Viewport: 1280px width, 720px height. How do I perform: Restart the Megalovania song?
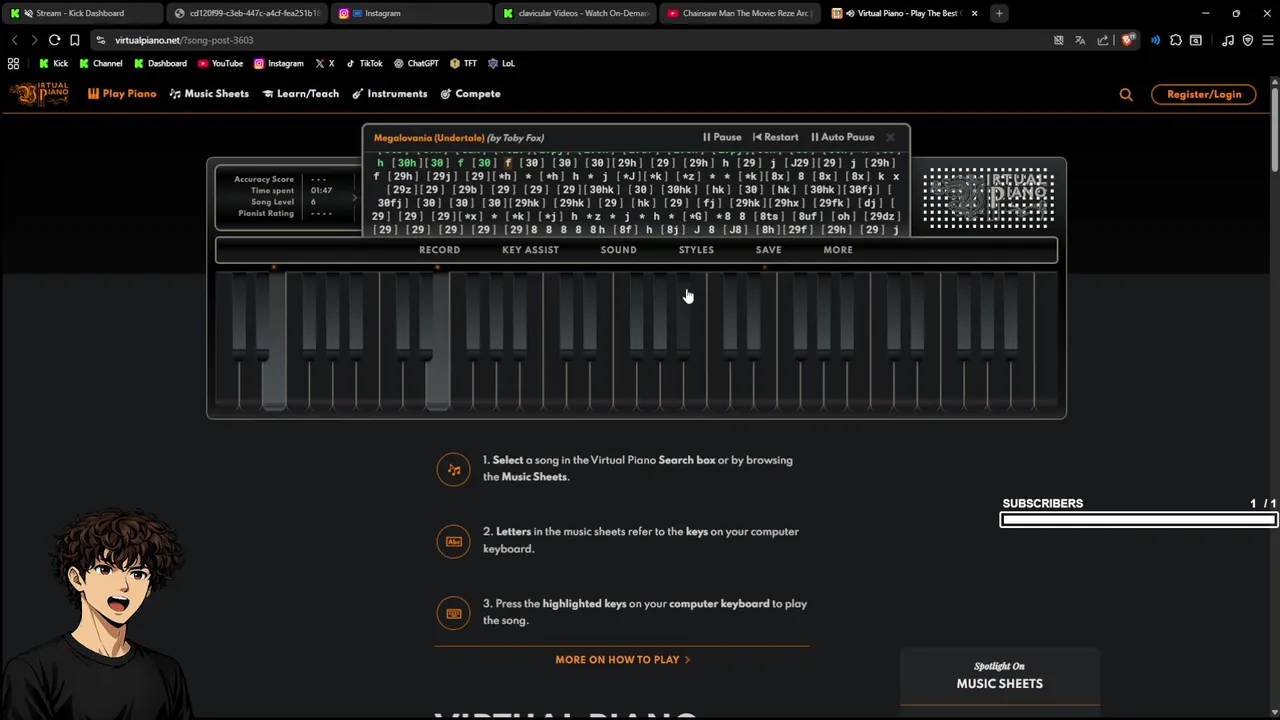tap(775, 137)
